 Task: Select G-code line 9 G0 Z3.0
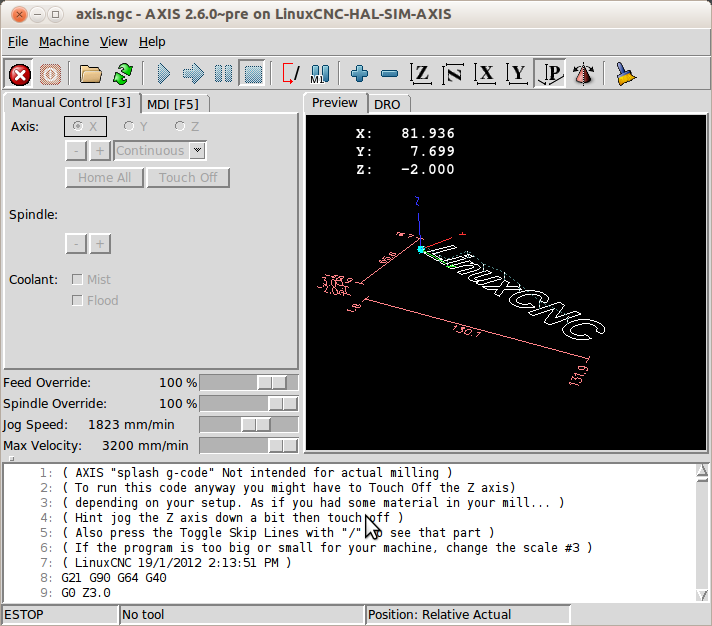pos(86,593)
